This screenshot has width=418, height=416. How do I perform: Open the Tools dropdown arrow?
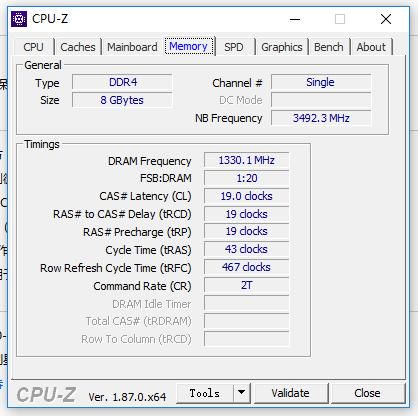[242, 393]
